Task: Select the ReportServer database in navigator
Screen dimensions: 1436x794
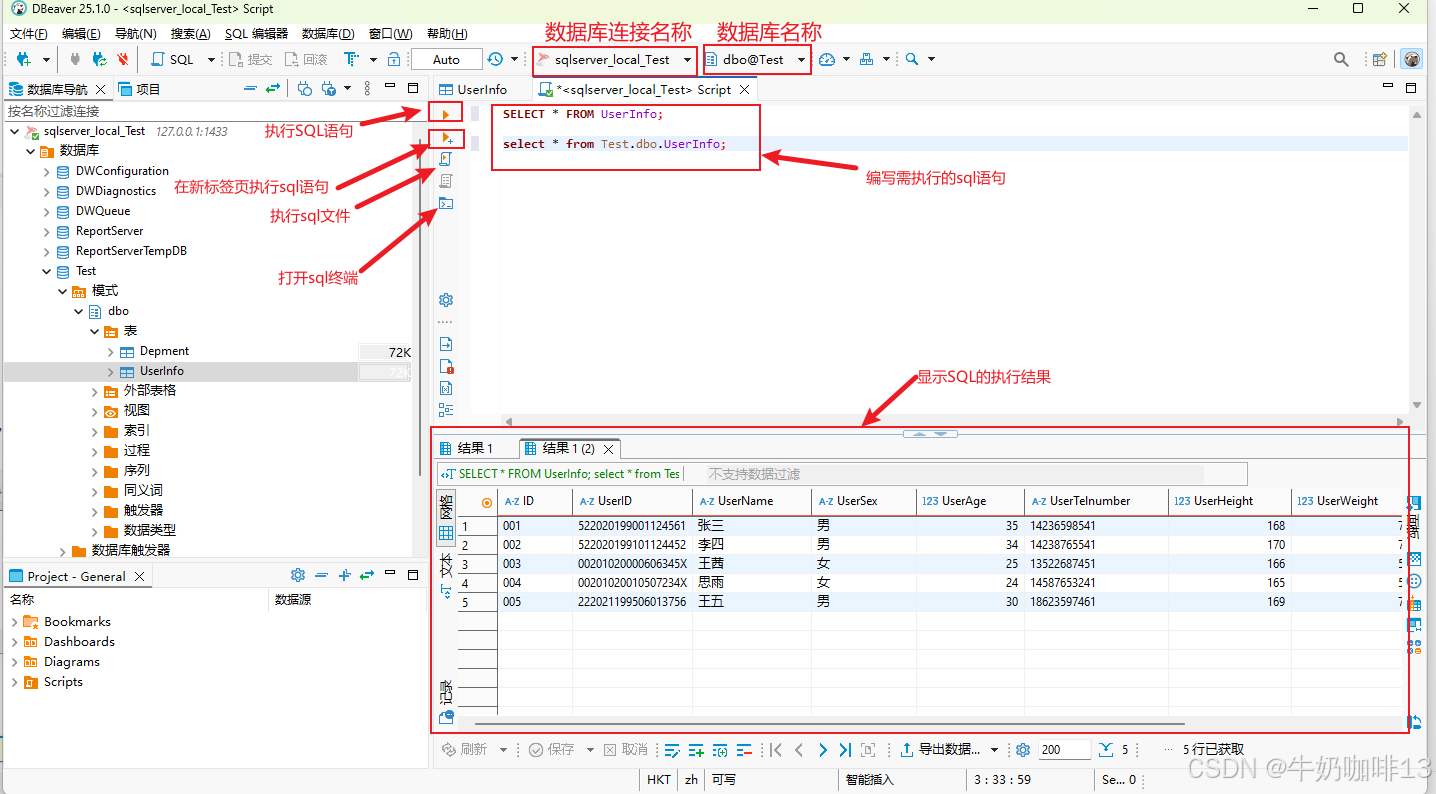Action: coord(109,231)
